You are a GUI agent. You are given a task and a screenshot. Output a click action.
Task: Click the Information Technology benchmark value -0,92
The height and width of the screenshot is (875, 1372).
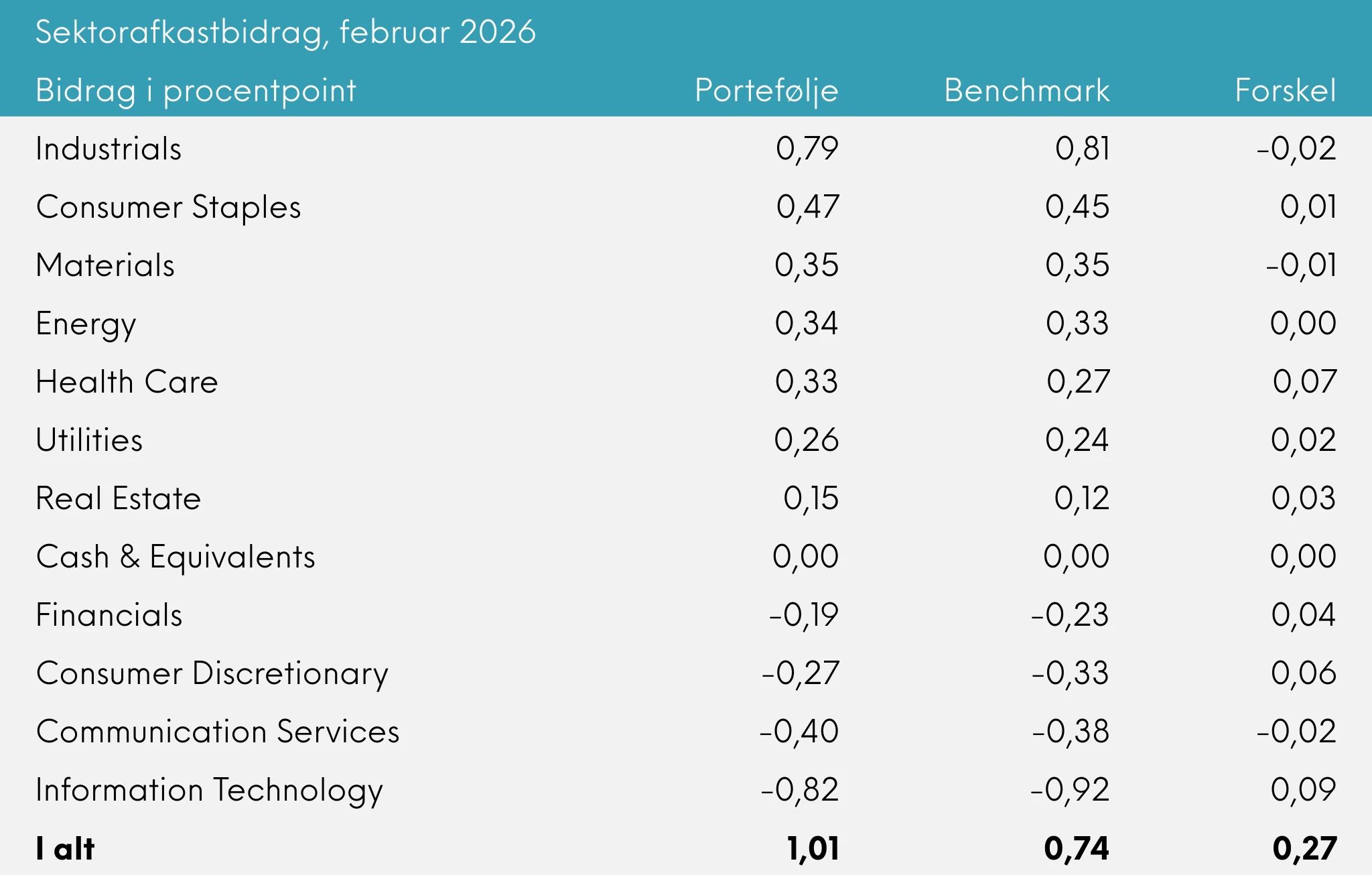1070,790
